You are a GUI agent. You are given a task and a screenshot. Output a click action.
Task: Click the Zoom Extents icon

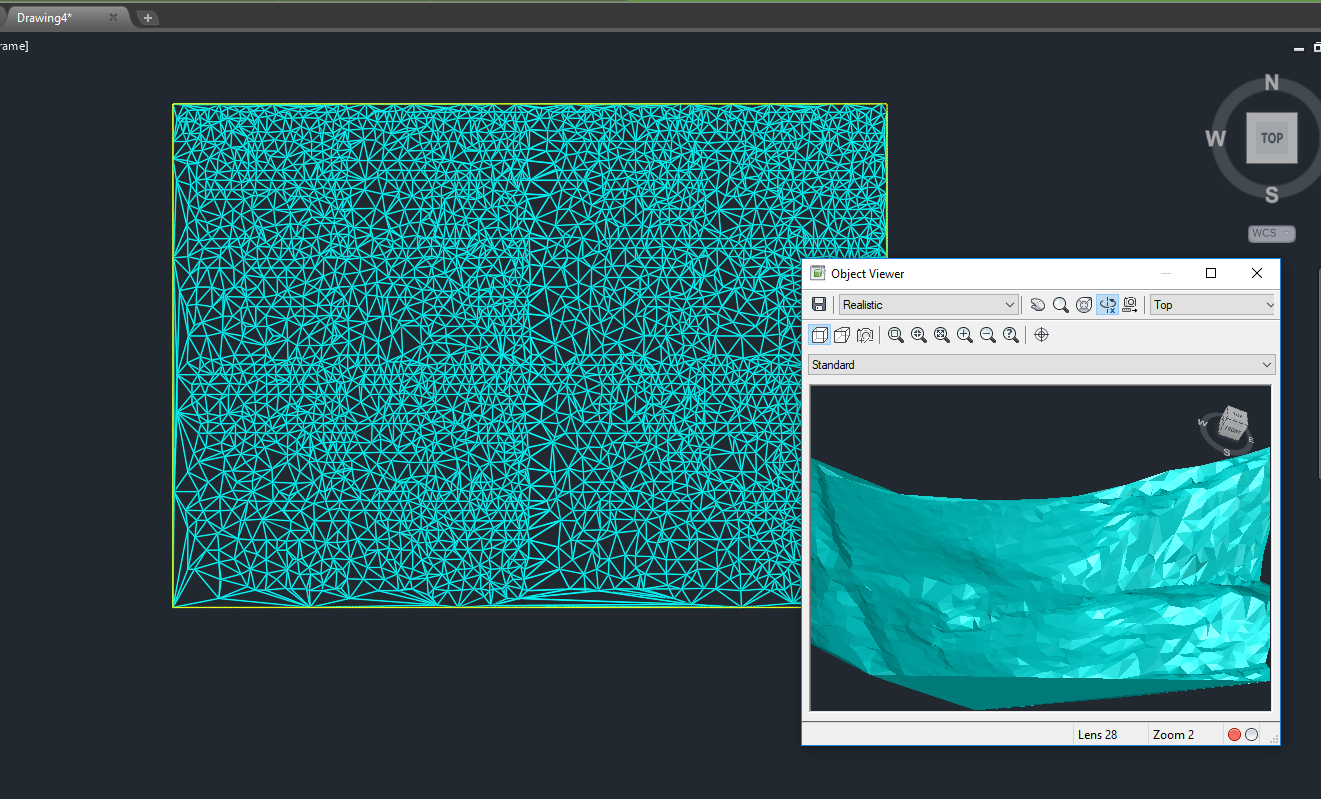[x=942, y=335]
